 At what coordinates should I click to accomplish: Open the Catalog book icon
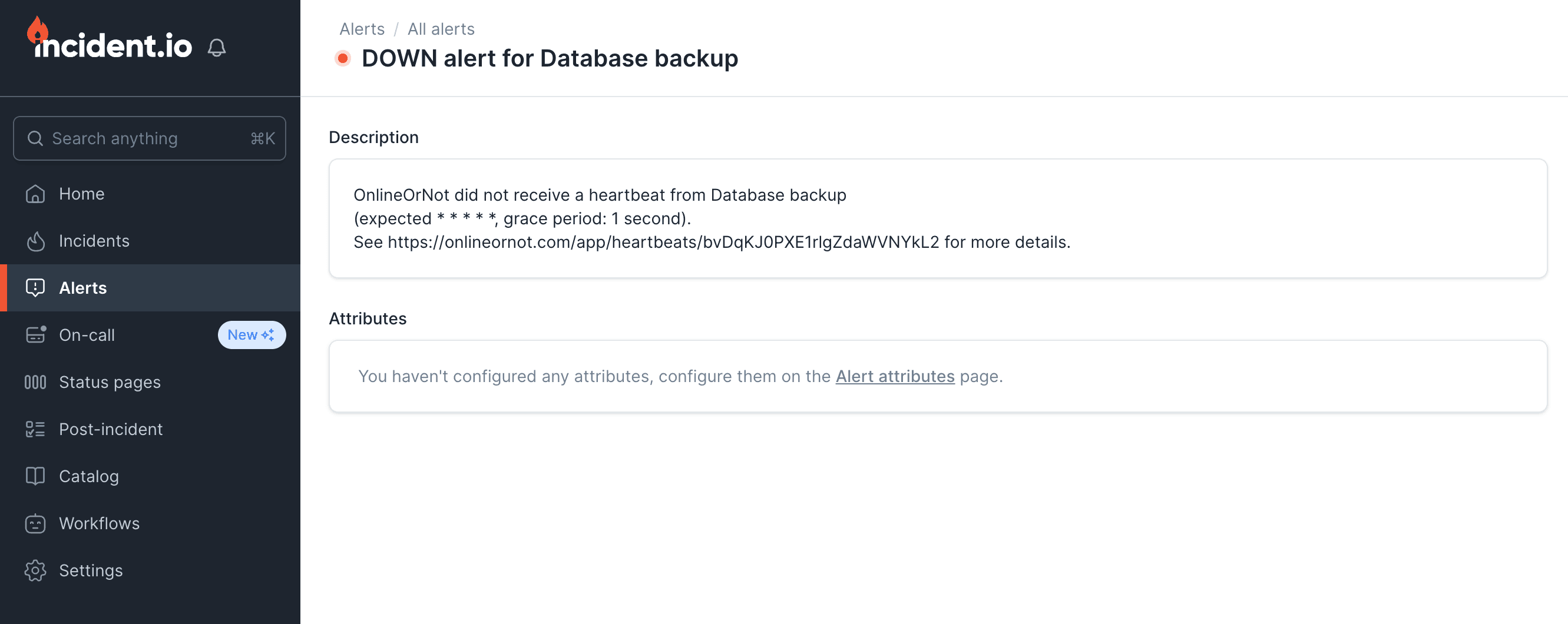tap(36, 476)
